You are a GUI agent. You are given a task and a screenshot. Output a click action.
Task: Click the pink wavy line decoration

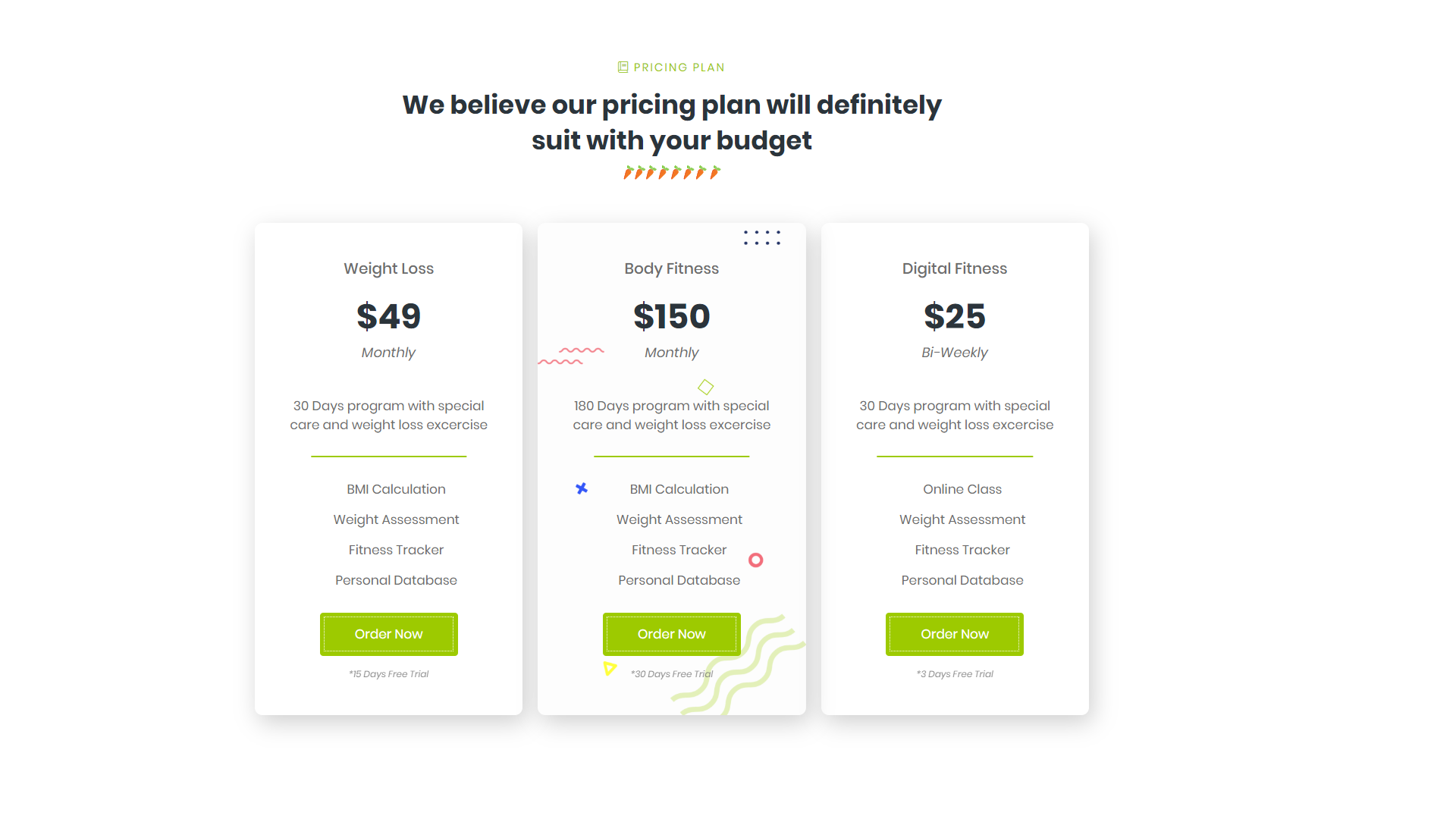[x=571, y=356]
